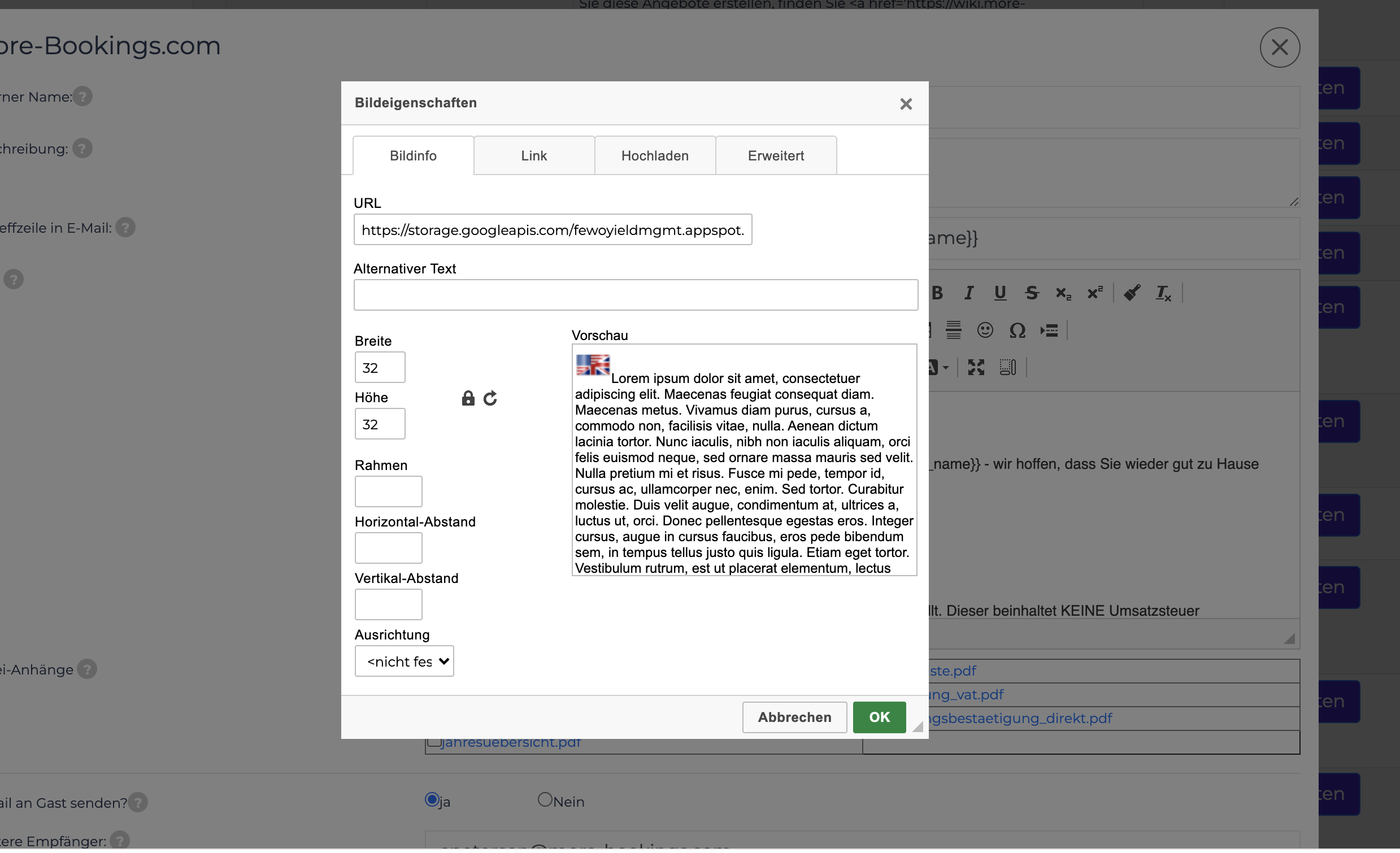Click the Horizontal-Abstand field
This screenshot has height=853, width=1400.
[388, 548]
